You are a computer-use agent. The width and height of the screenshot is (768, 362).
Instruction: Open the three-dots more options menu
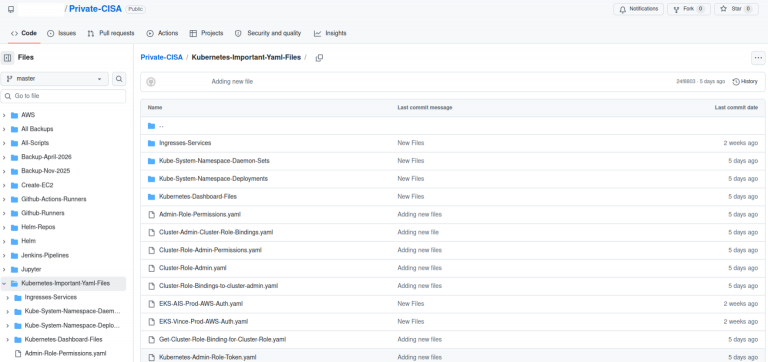[758, 58]
